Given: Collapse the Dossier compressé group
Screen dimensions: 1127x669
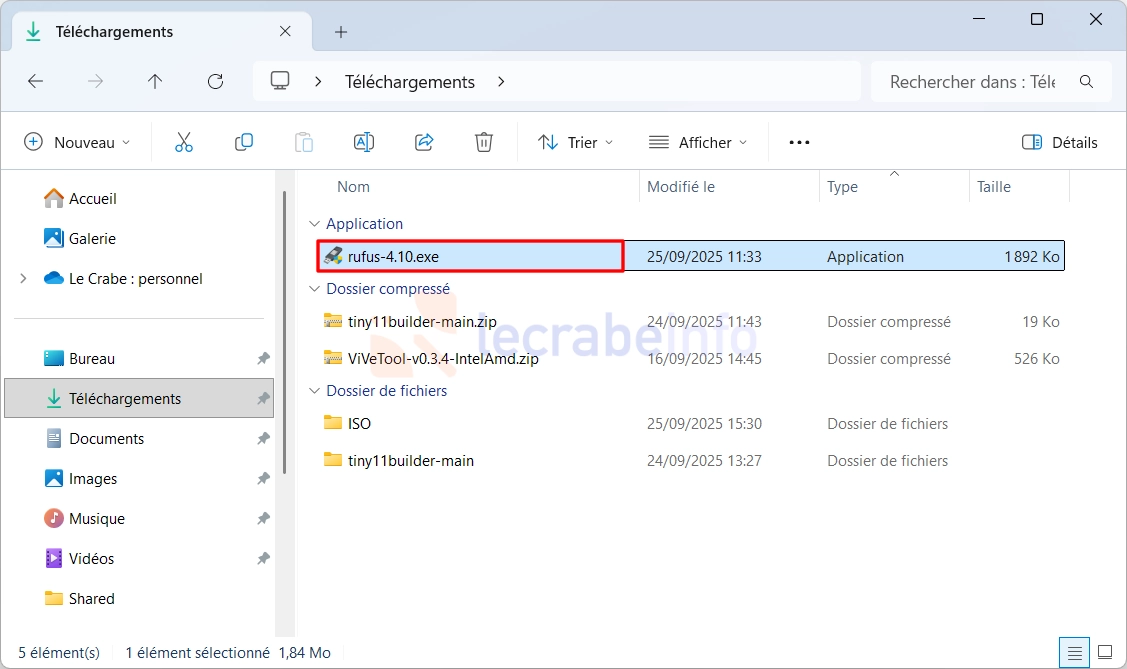Looking at the screenshot, I should point(315,289).
